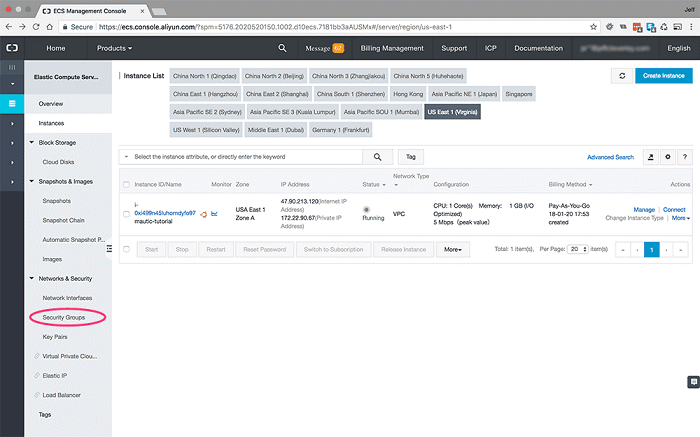
Task: Open the ICP menu item
Action: (491, 48)
